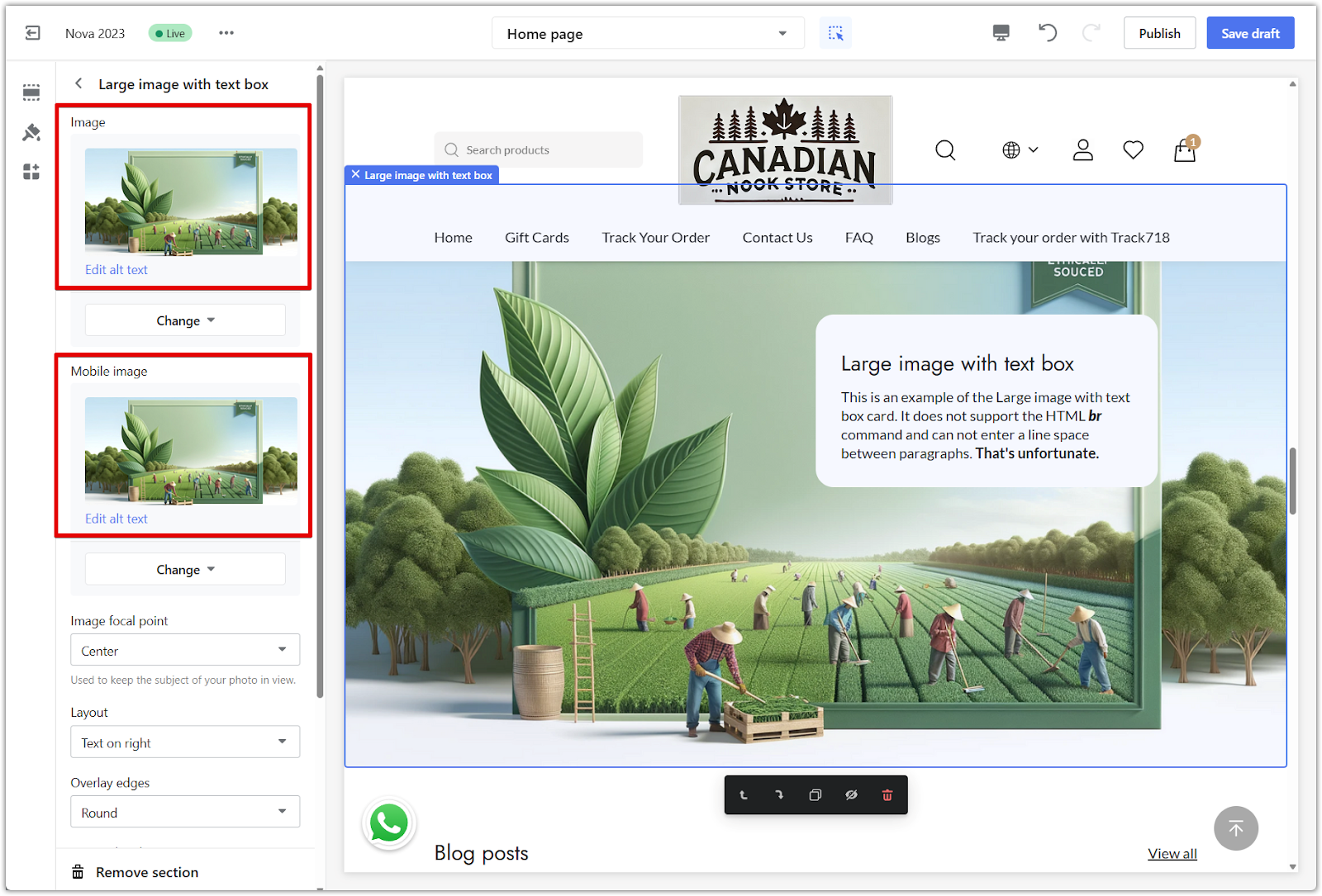The height and width of the screenshot is (896, 1322).
Task: Click the sidebar settings panel scrollbar
Action: coord(320,388)
